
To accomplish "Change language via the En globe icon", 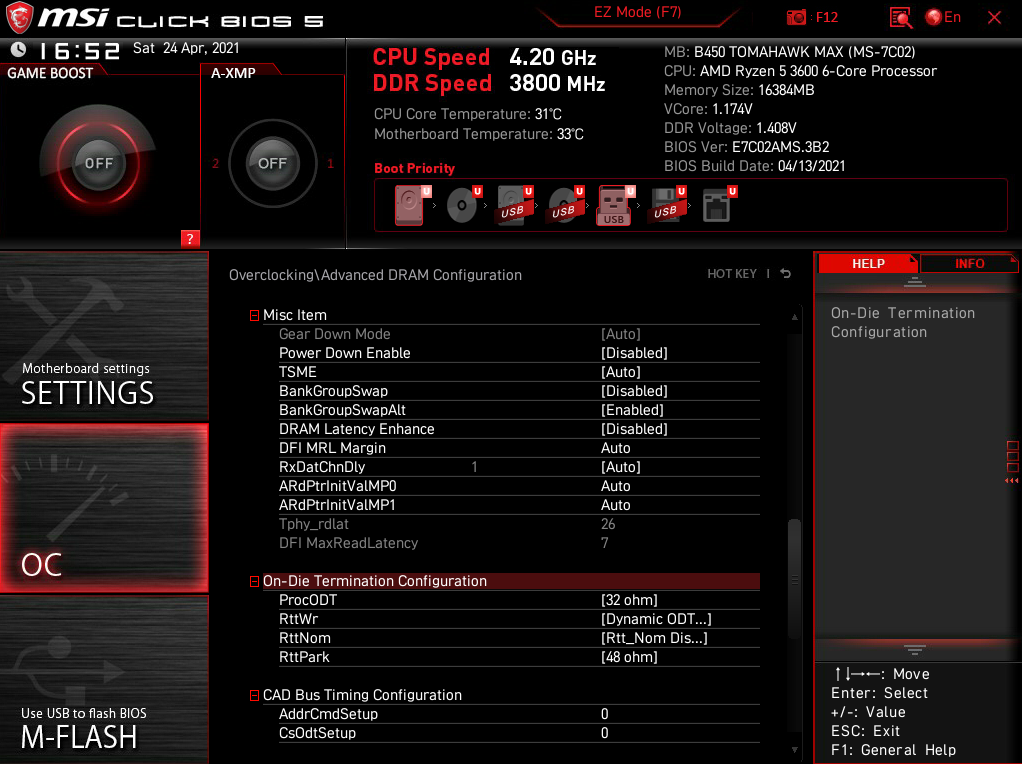I will [x=942, y=18].
